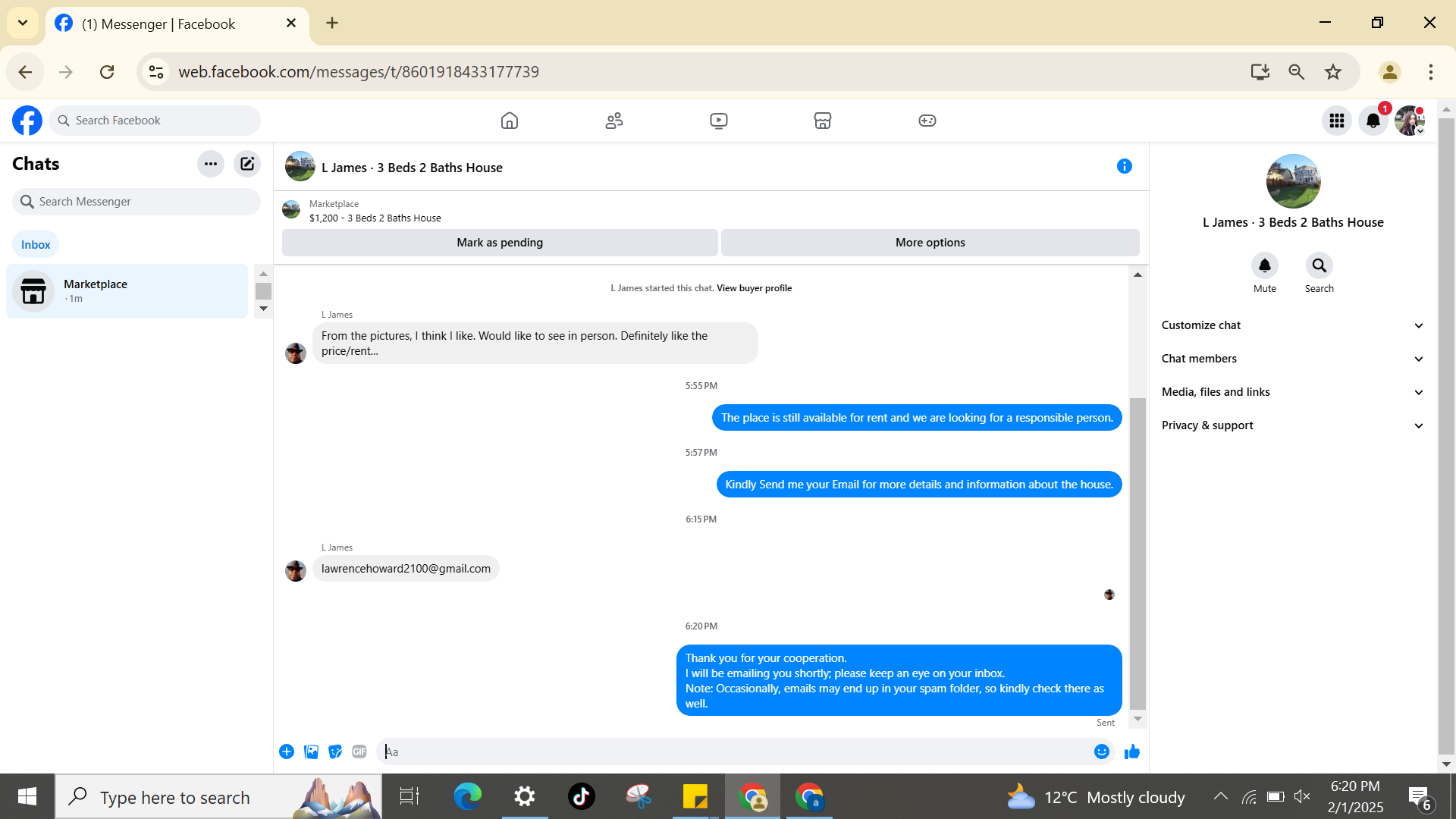
Task: Expand Media, files and links section
Action: pos(1292,392)
